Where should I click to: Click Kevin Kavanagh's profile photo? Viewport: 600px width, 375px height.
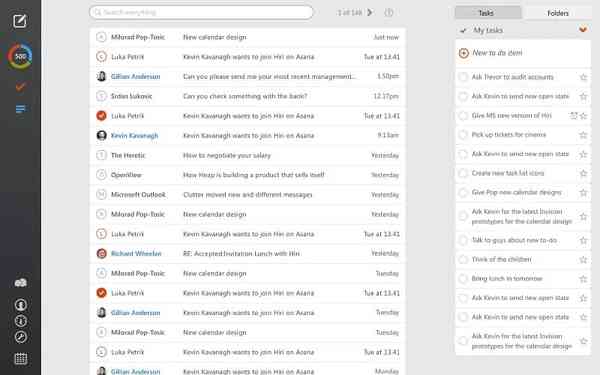pos(101,135)
